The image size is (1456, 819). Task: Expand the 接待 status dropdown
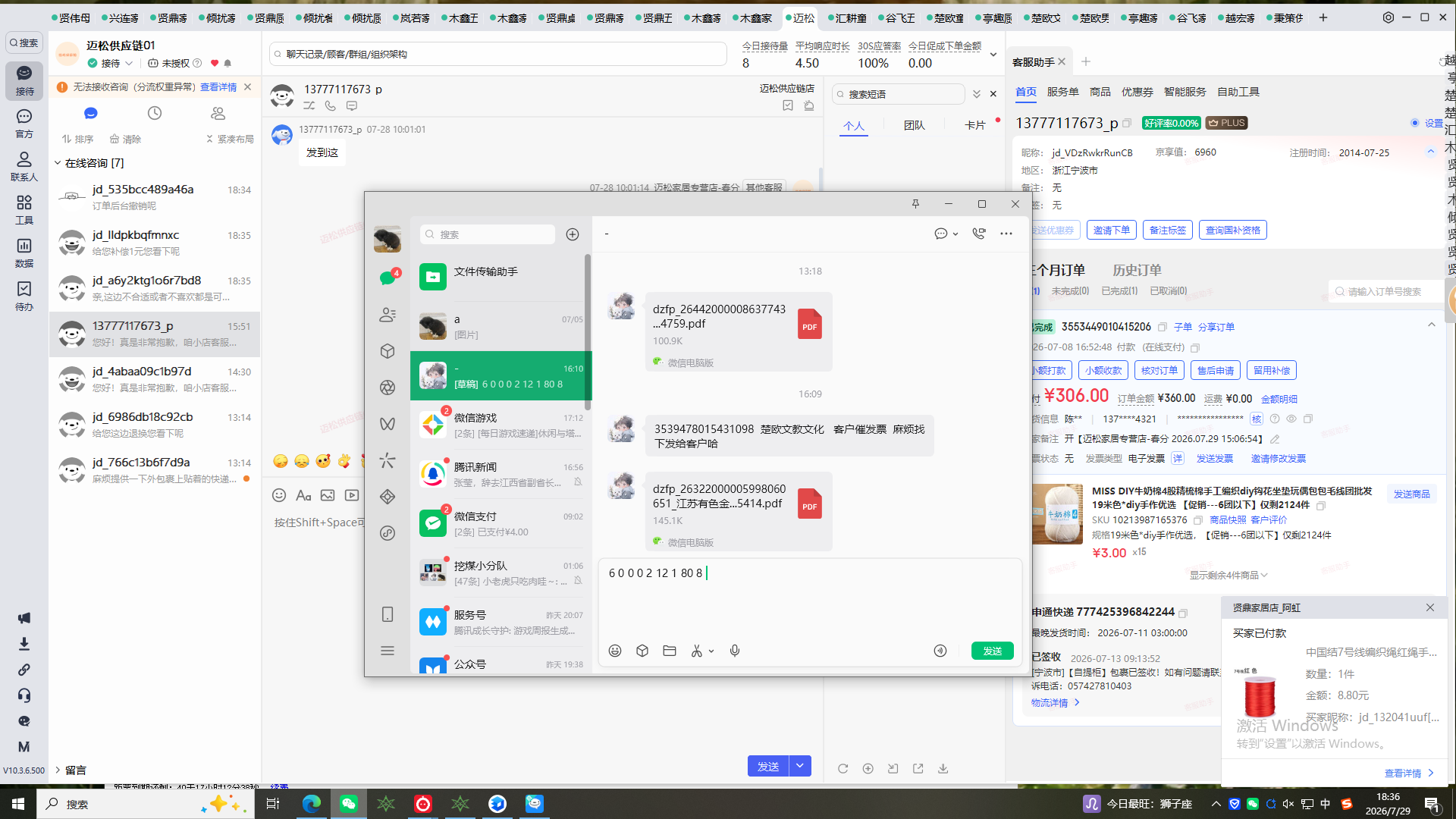click(x=129, y=64)
